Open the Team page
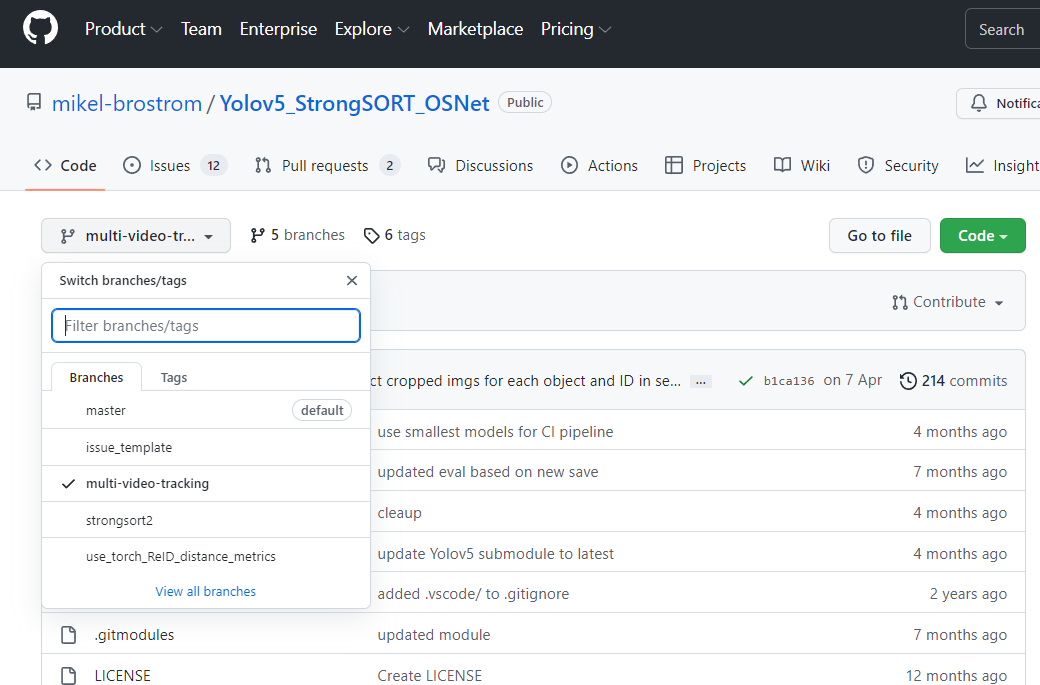The width and height of the screenshot is (1040, 685). point(201,29)
